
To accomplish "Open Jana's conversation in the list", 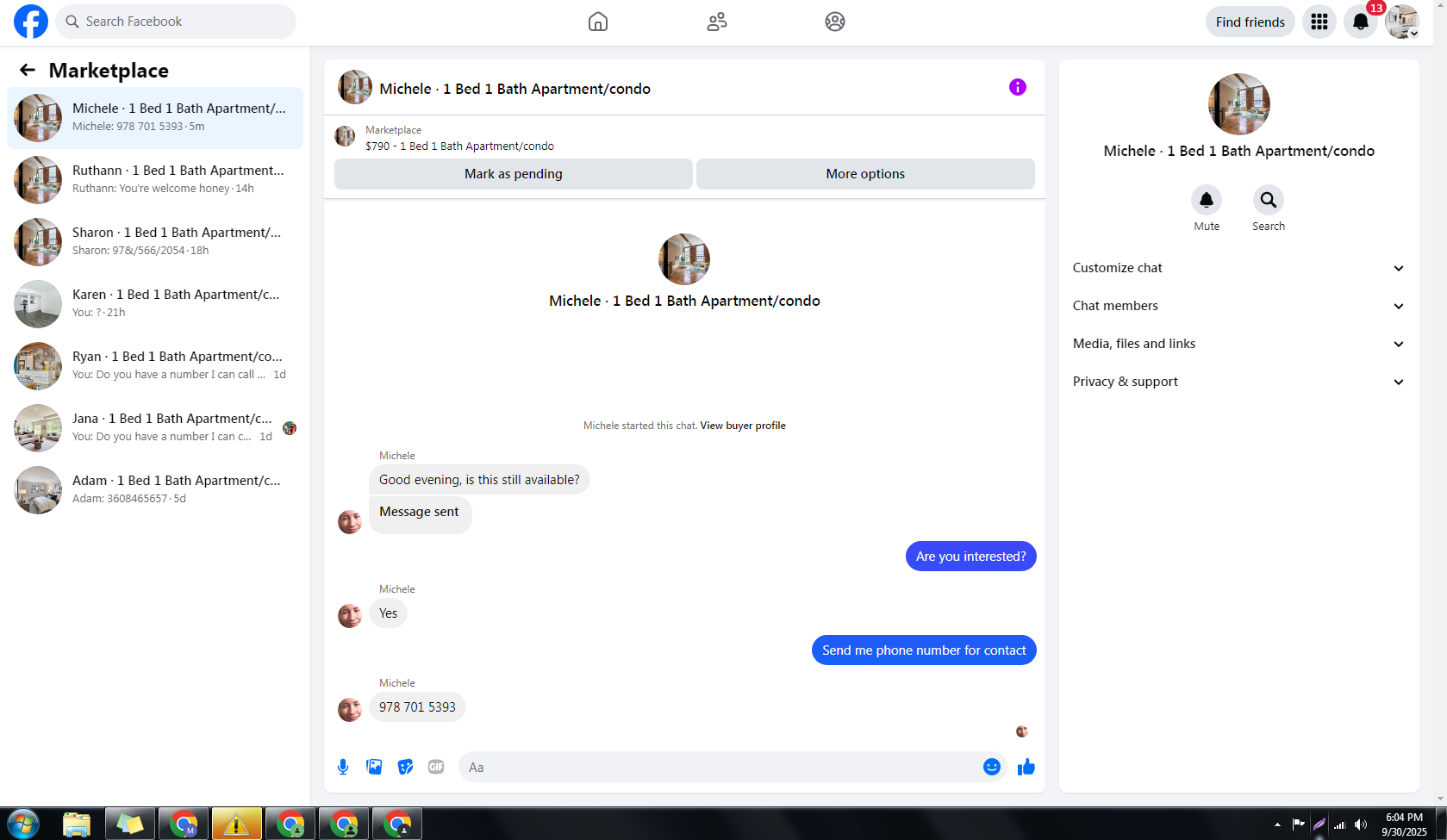I will [x=155, y=428].
